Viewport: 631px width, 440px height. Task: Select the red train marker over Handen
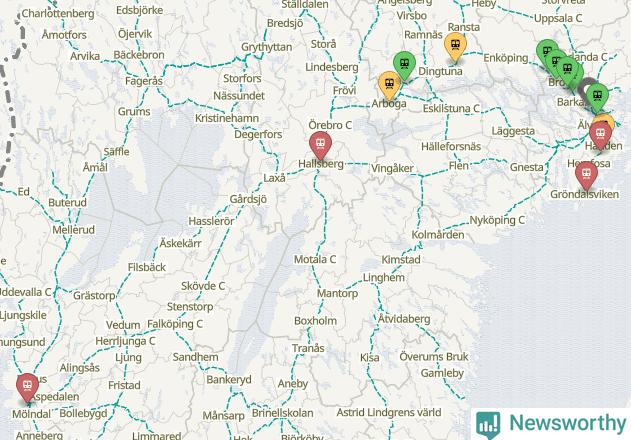[600, 134]
